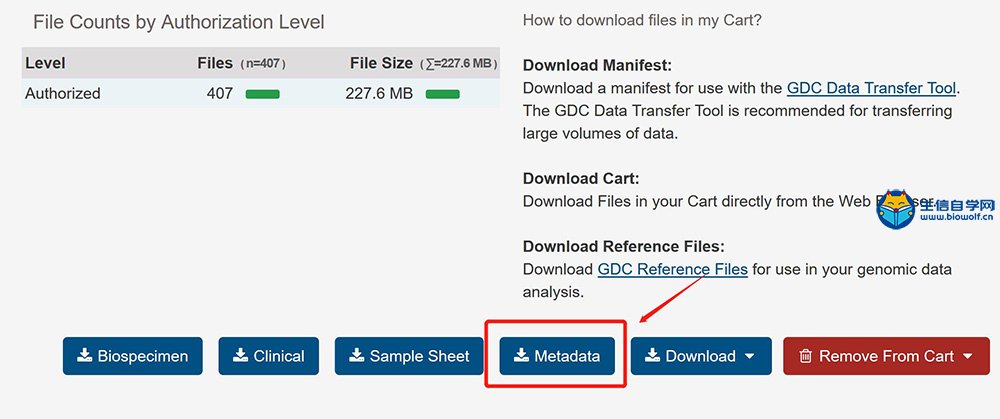Click the File Size column header
This screenshot has height=419, width=1000.
pos(381,63)
